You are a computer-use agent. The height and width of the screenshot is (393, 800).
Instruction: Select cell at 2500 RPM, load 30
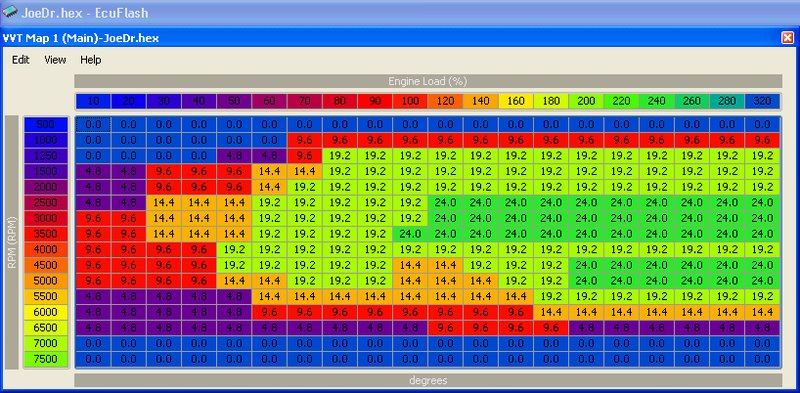(x=164, y=203)
